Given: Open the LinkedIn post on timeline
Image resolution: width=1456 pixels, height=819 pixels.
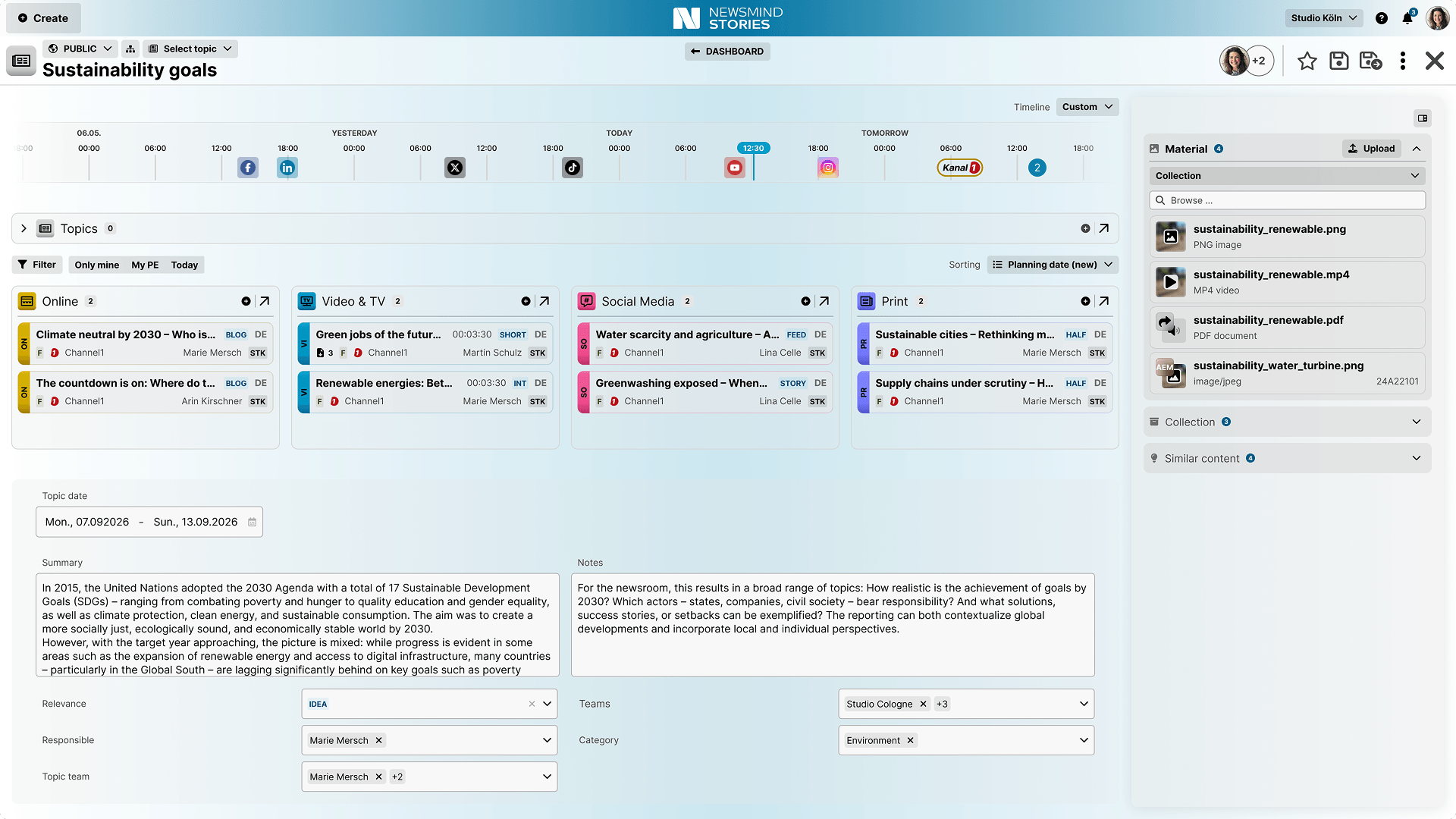Looking at the screenshot, I should pyautogui.click(x=287, y=168).
